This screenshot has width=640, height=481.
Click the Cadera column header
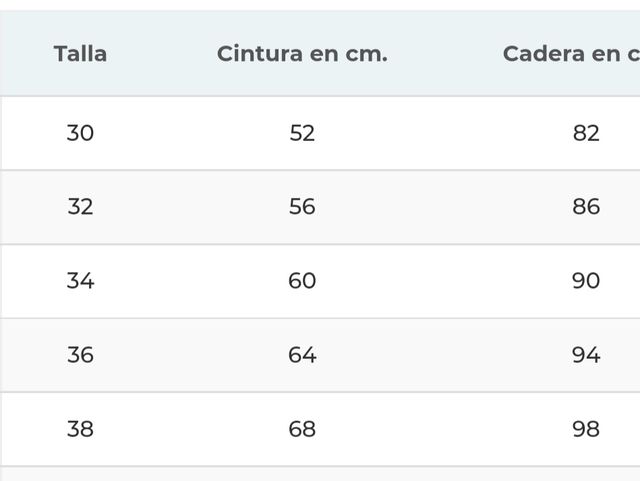point(571,54)
